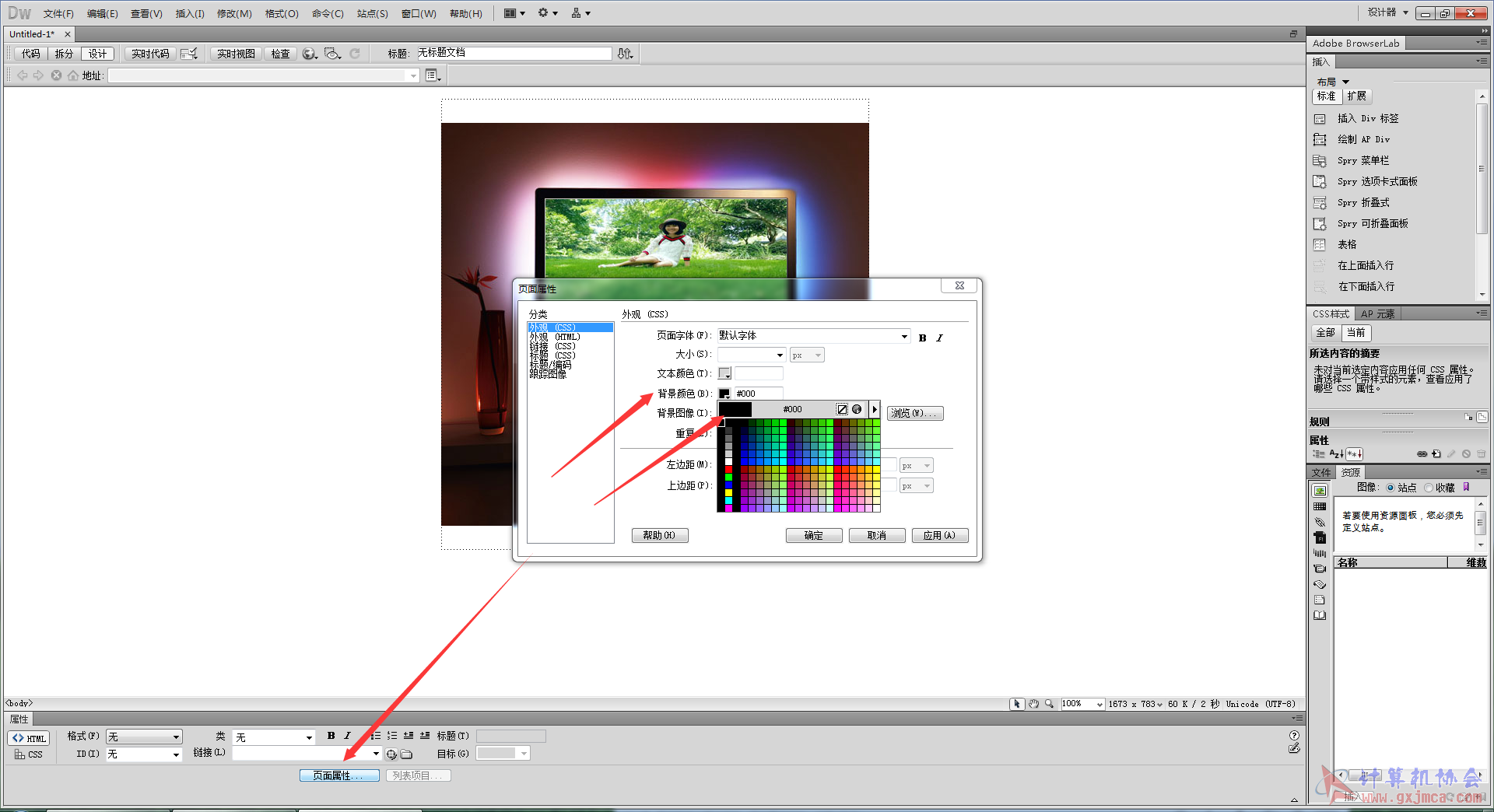Toggle HTML mode in Properties panel

coord(29,738)
